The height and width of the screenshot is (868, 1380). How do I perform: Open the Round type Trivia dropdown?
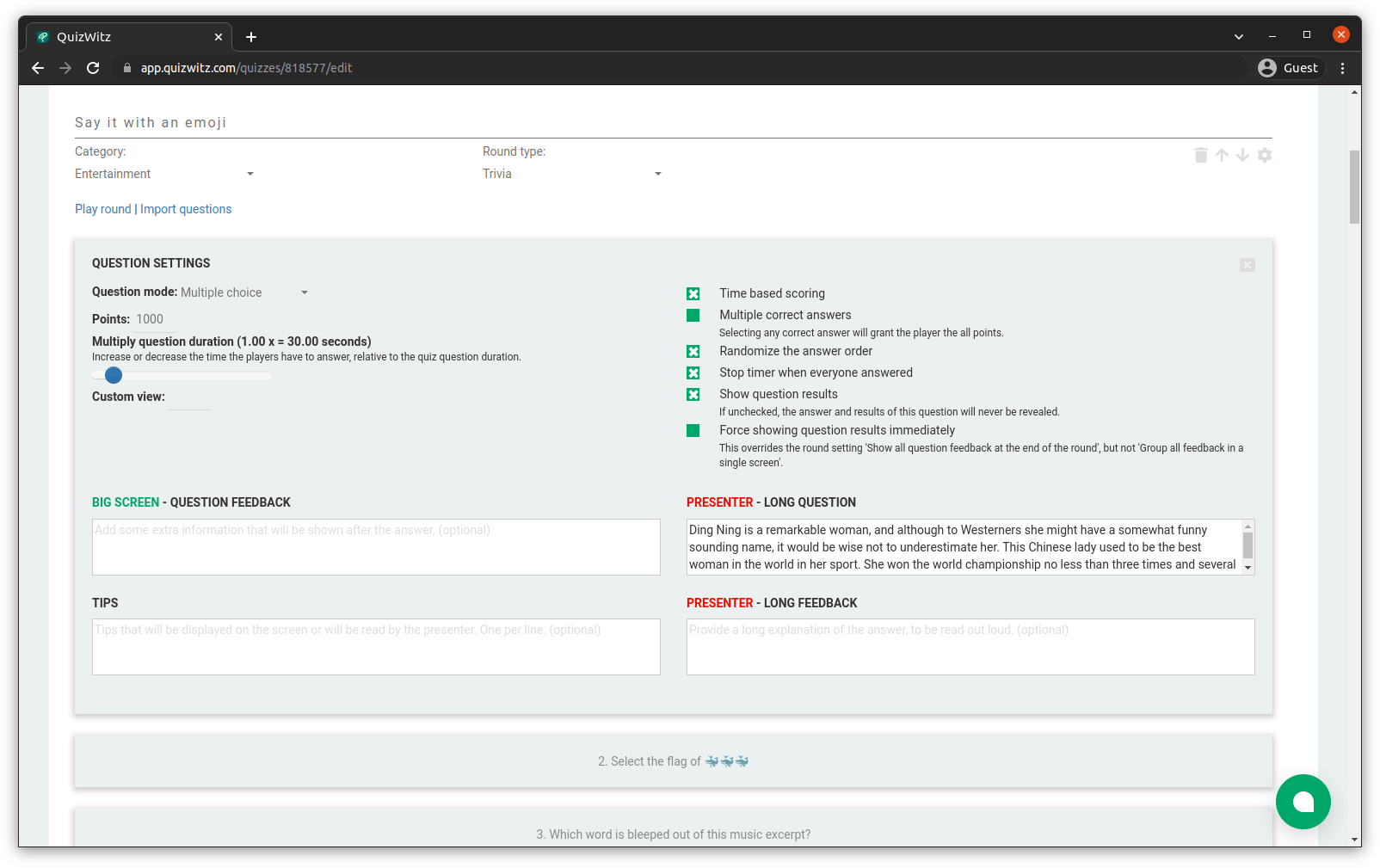pos(572,174)
